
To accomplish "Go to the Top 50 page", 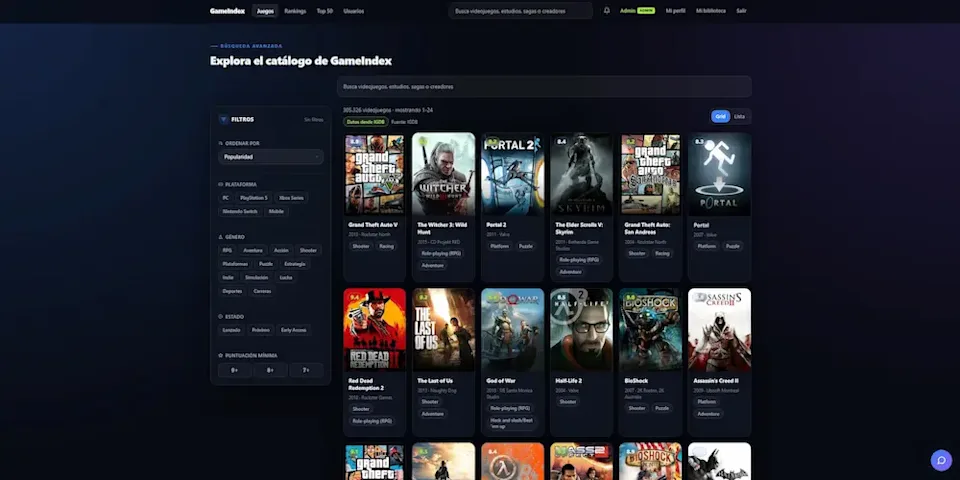I will pos(324,11).
